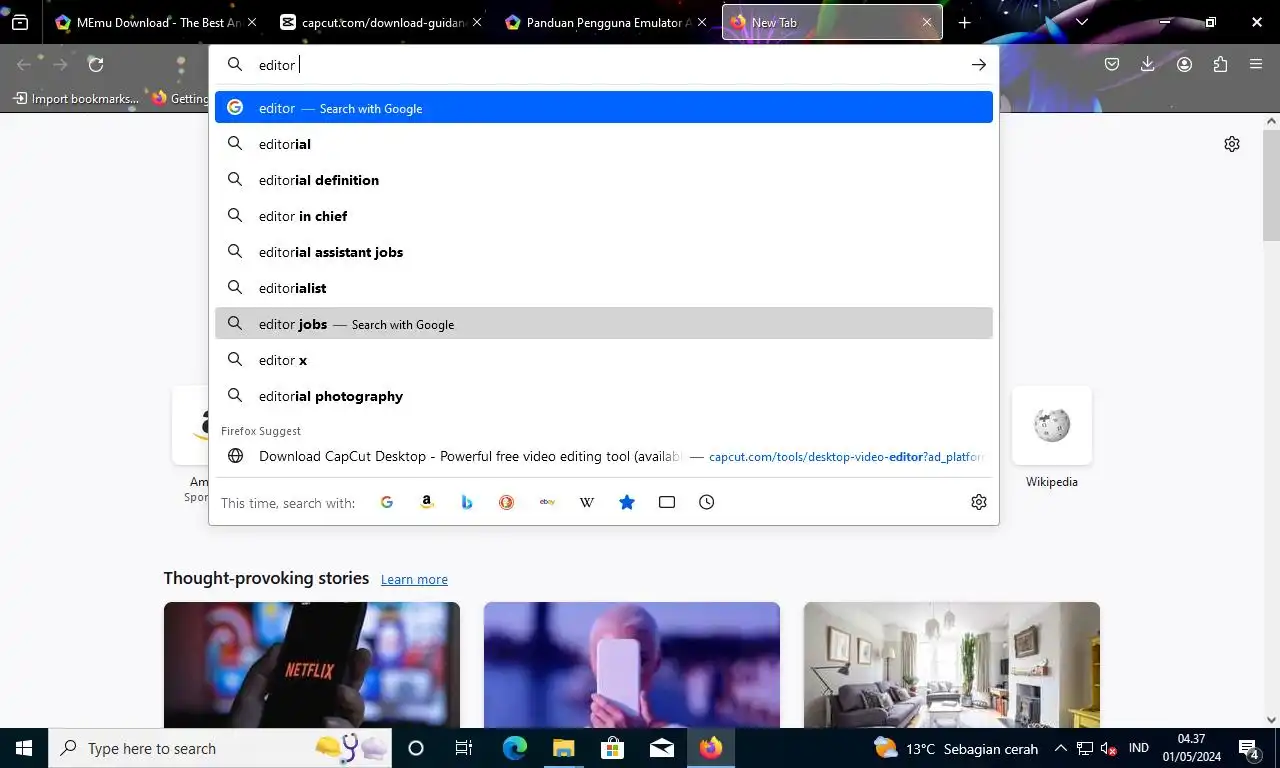Open new tab page personalize gear
The height and width of the screenshot is (768, 1280).
coord(1232,144)
